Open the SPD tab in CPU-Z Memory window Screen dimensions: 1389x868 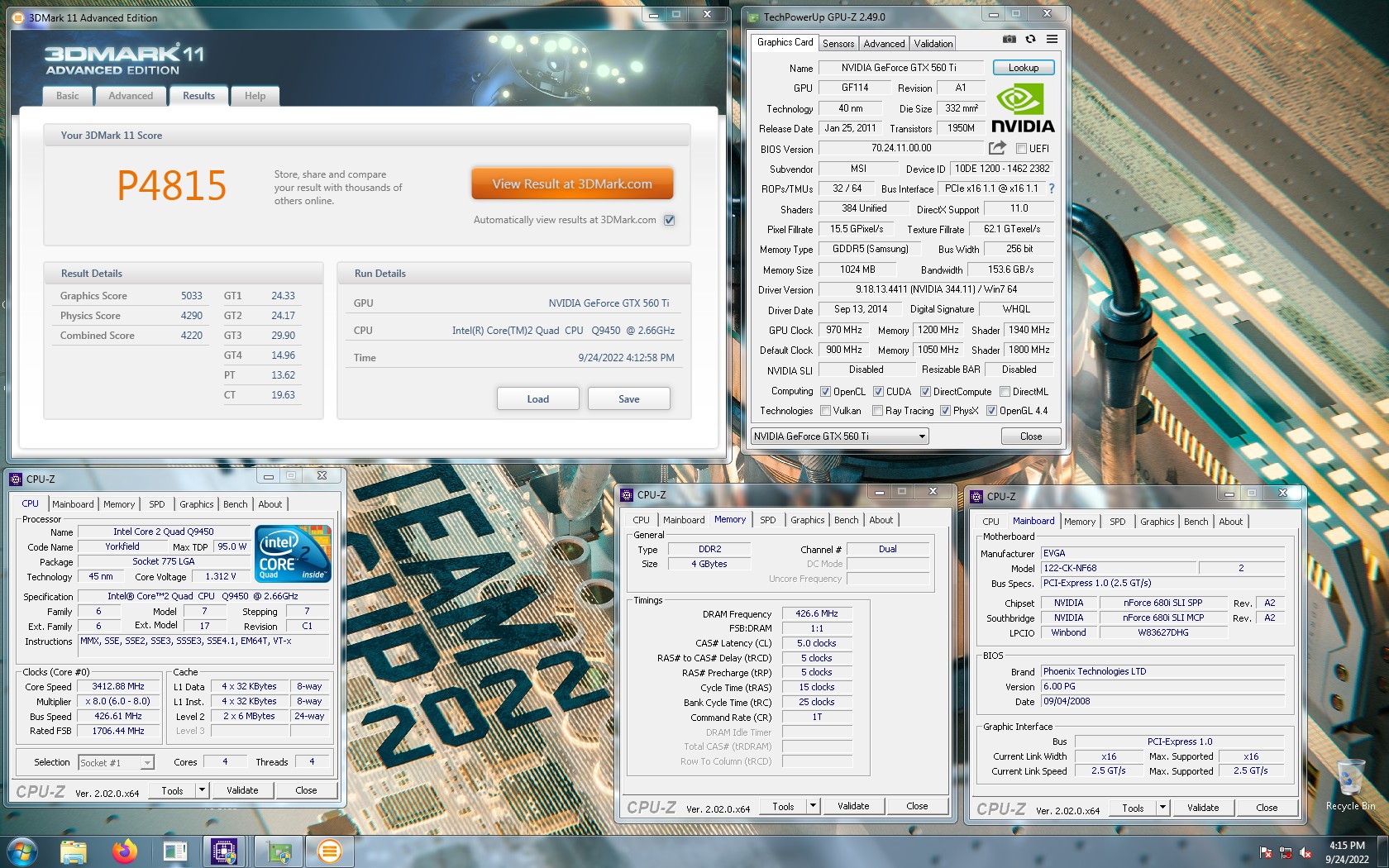[x=768, y=520]
